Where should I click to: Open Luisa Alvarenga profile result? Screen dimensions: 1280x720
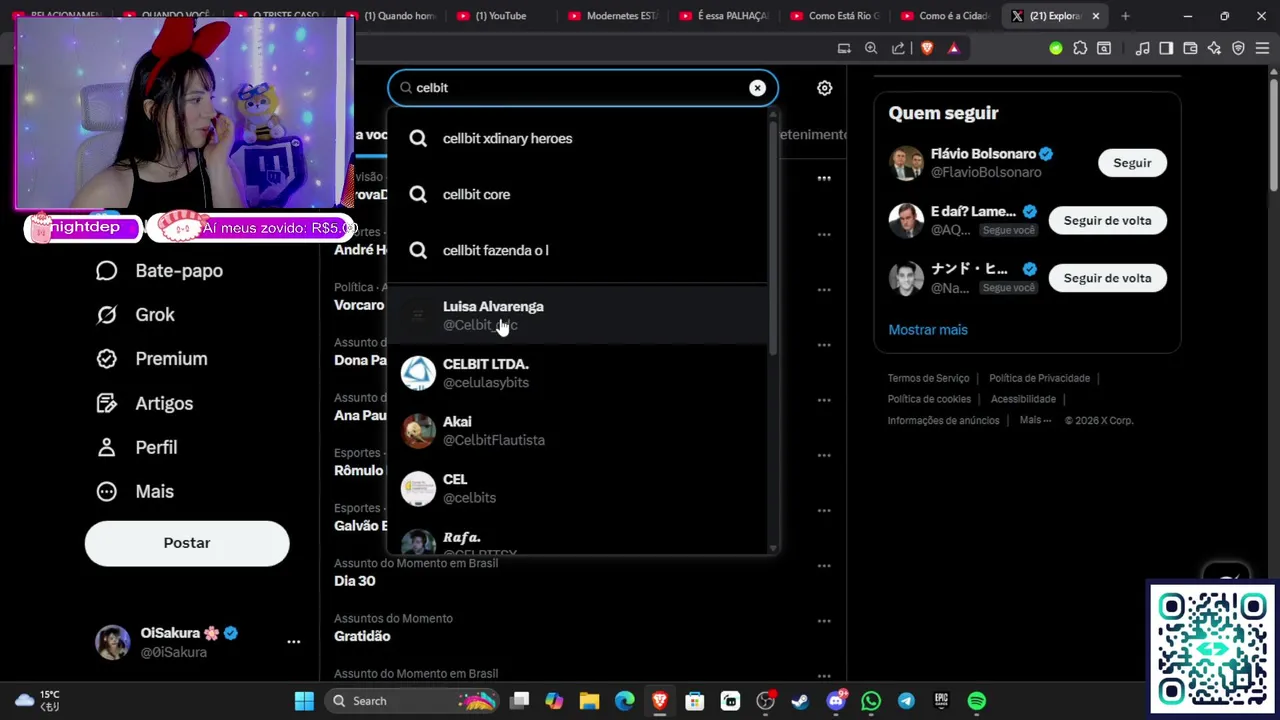point(578,315)
